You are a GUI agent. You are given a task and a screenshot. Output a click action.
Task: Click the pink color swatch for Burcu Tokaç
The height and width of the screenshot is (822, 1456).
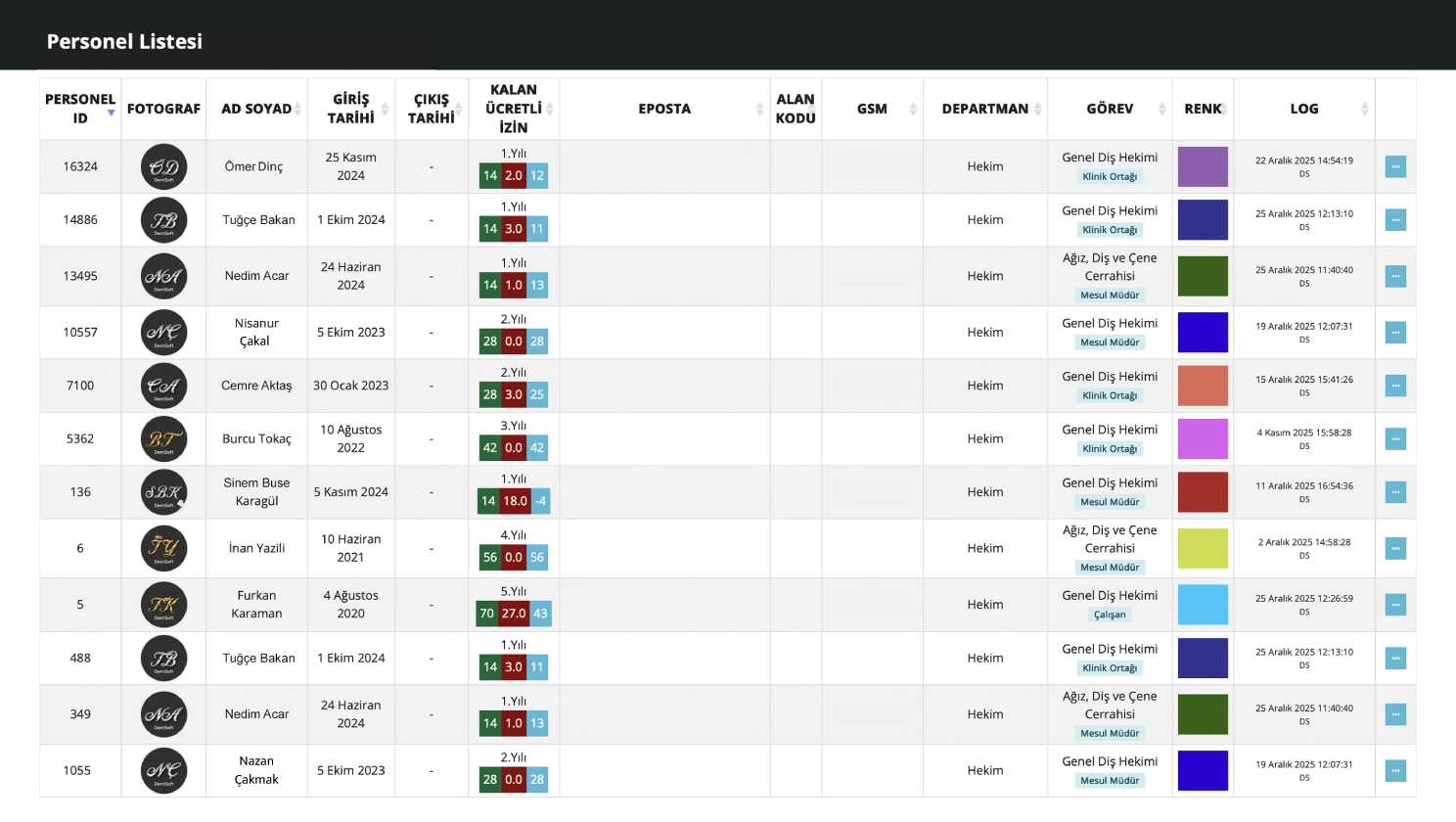pyautogui.click(x=1203, y=439)
